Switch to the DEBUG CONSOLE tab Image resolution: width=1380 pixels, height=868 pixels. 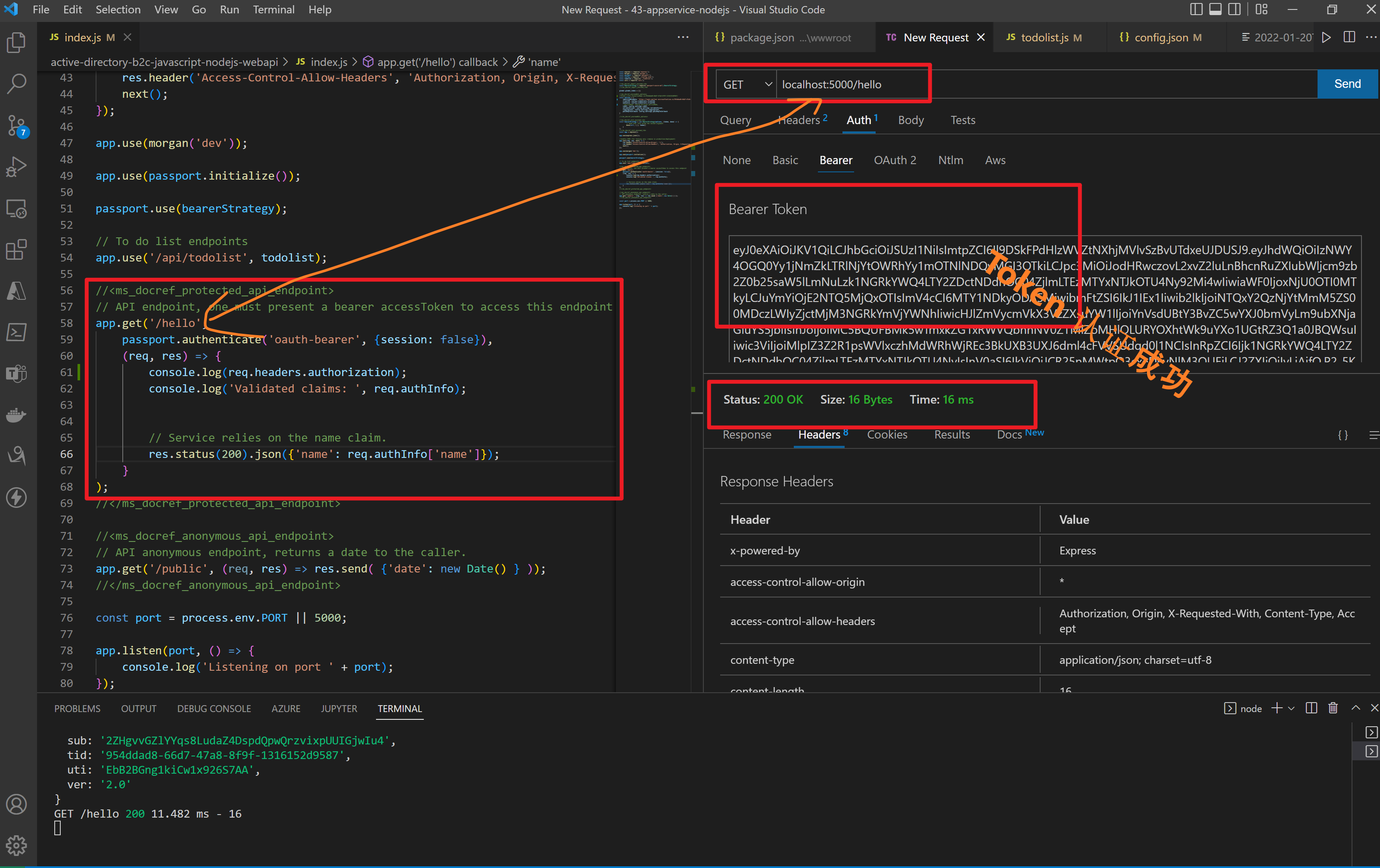pyautogui.click(x=214, y=708)
